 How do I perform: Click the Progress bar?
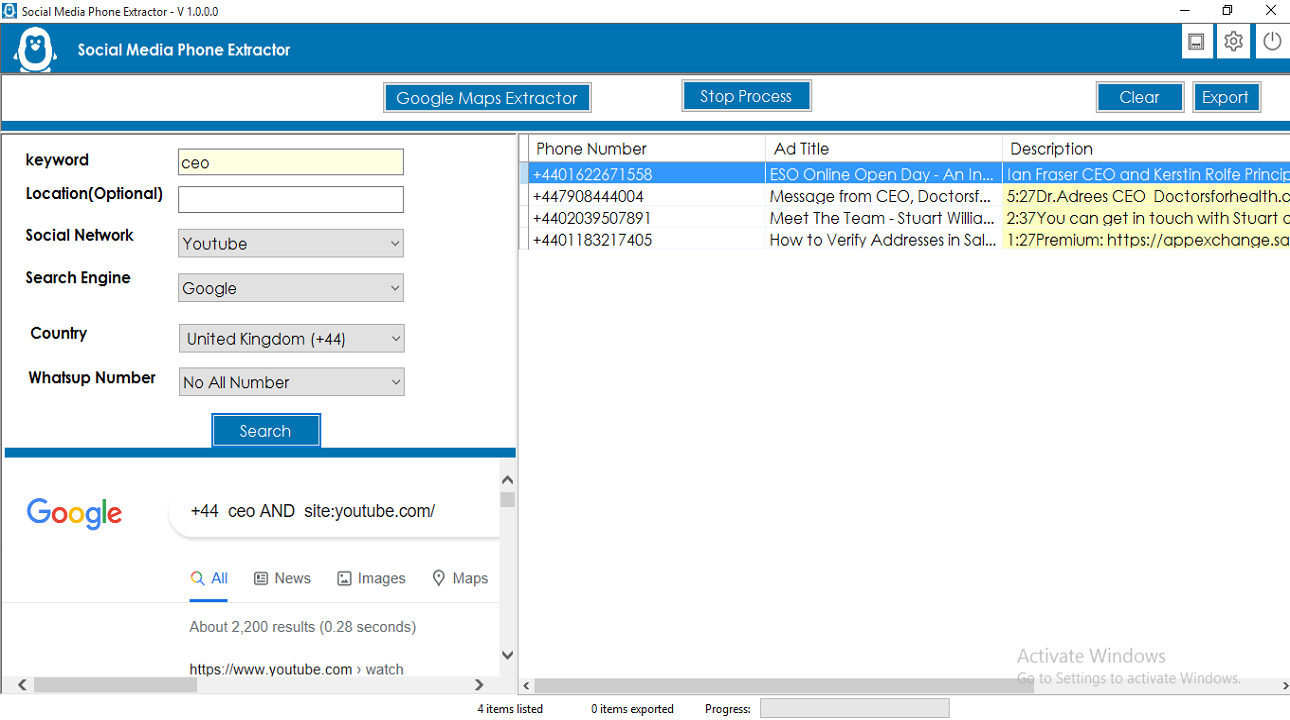pos(854,708)
